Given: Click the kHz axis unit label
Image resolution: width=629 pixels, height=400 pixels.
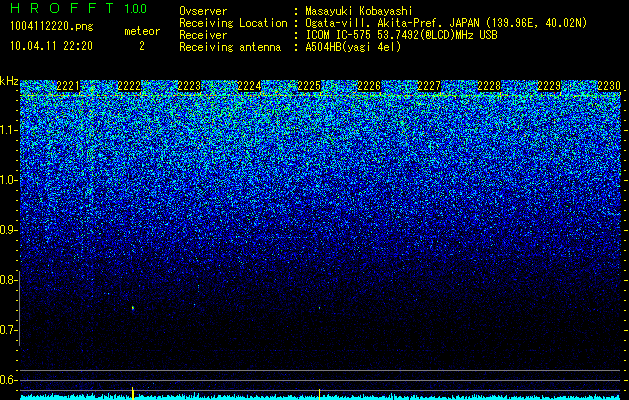Looking at the screenshot, I should click(9, 81).
